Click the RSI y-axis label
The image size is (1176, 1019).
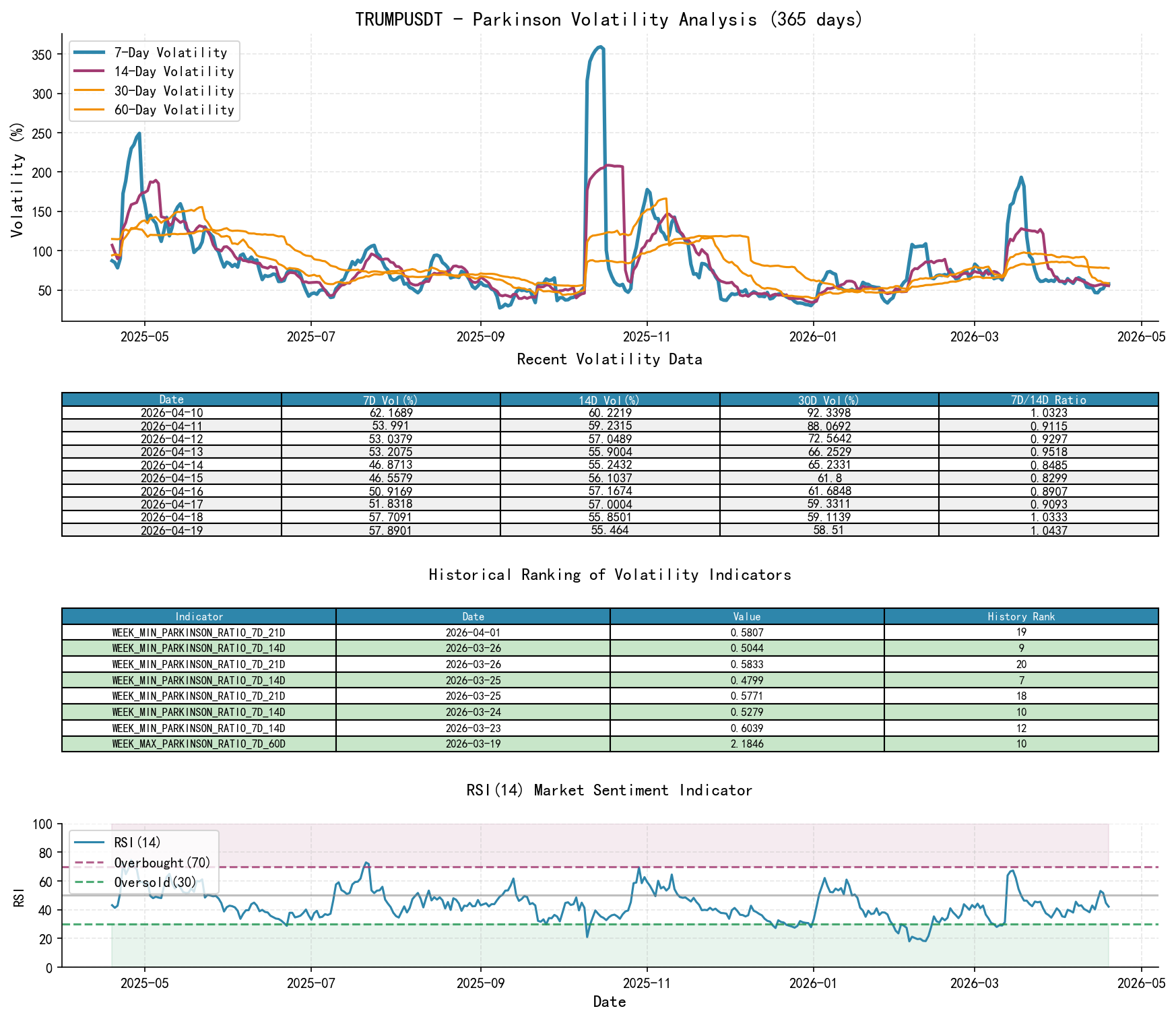pos(18,896)
